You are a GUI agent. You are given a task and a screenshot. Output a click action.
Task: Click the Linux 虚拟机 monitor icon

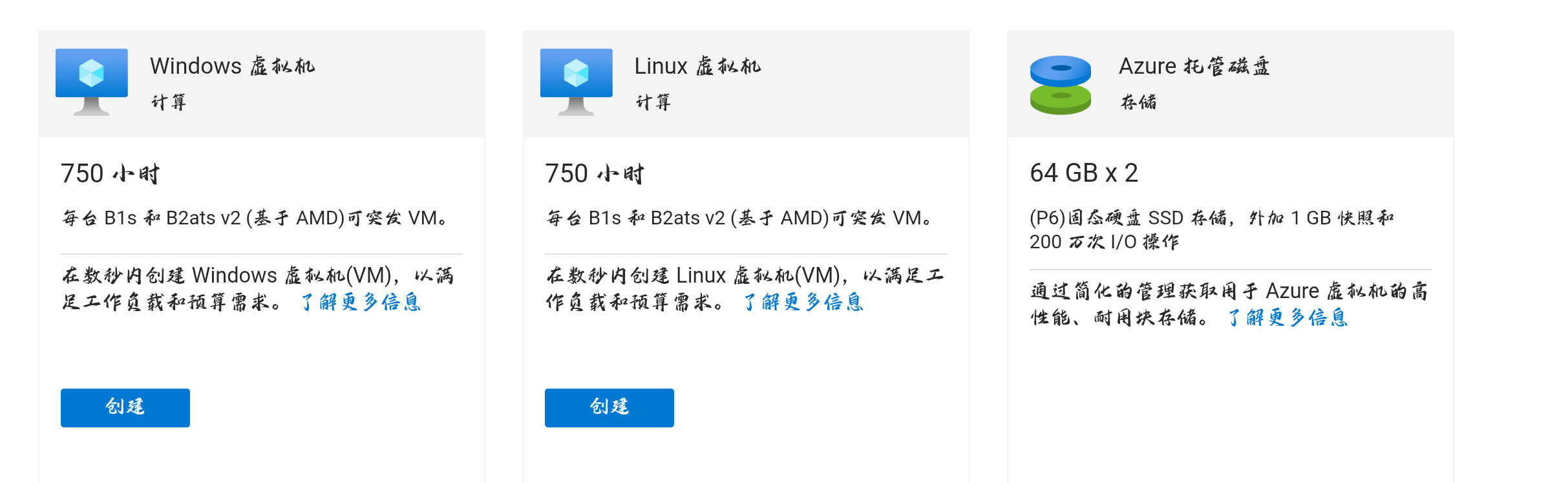(x=576, y=82)
